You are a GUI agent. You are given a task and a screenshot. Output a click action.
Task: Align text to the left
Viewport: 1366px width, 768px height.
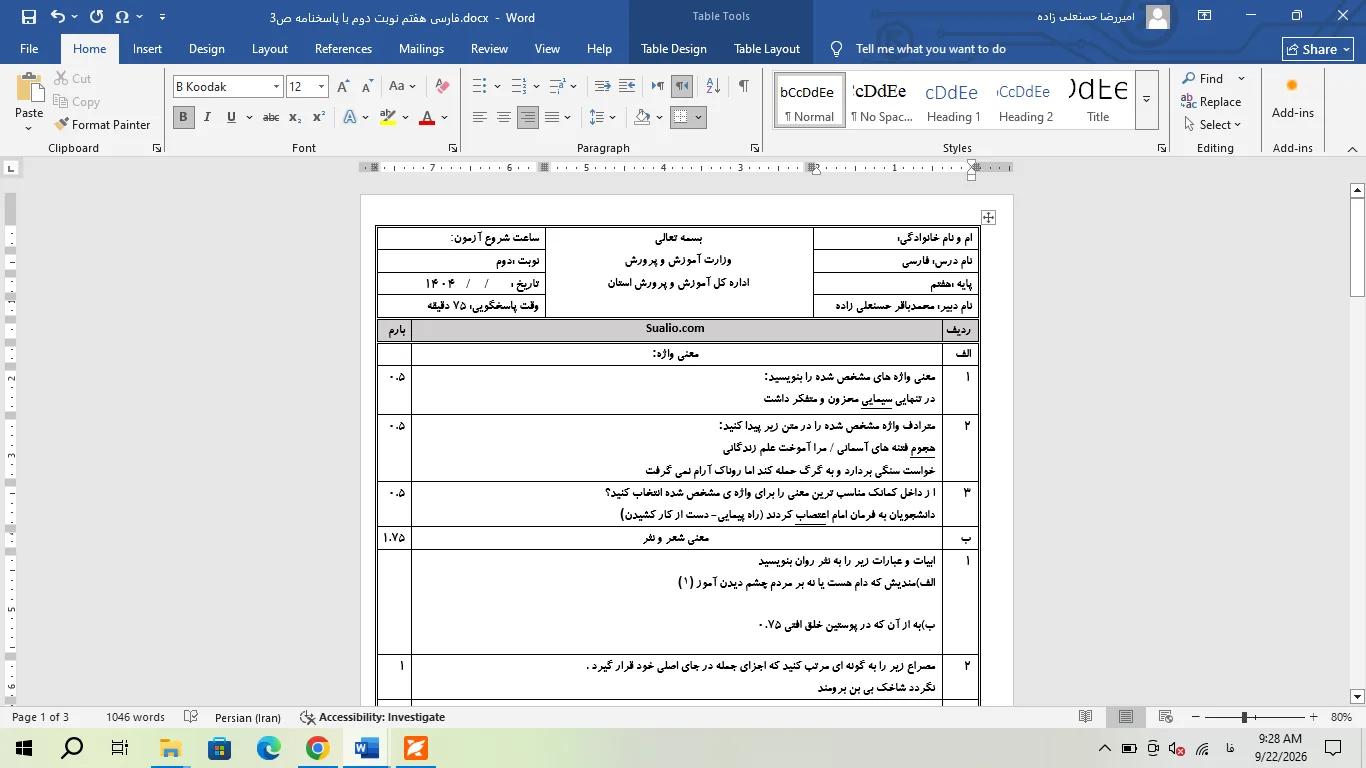[480, 117]
